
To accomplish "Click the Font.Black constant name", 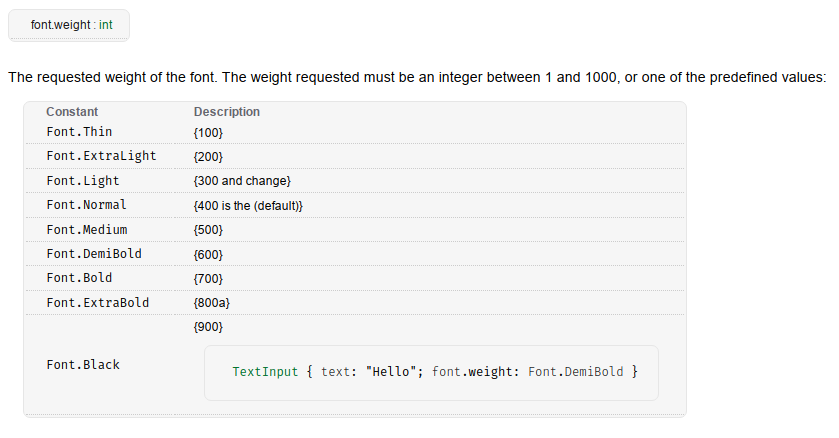I will coord(83,365).
